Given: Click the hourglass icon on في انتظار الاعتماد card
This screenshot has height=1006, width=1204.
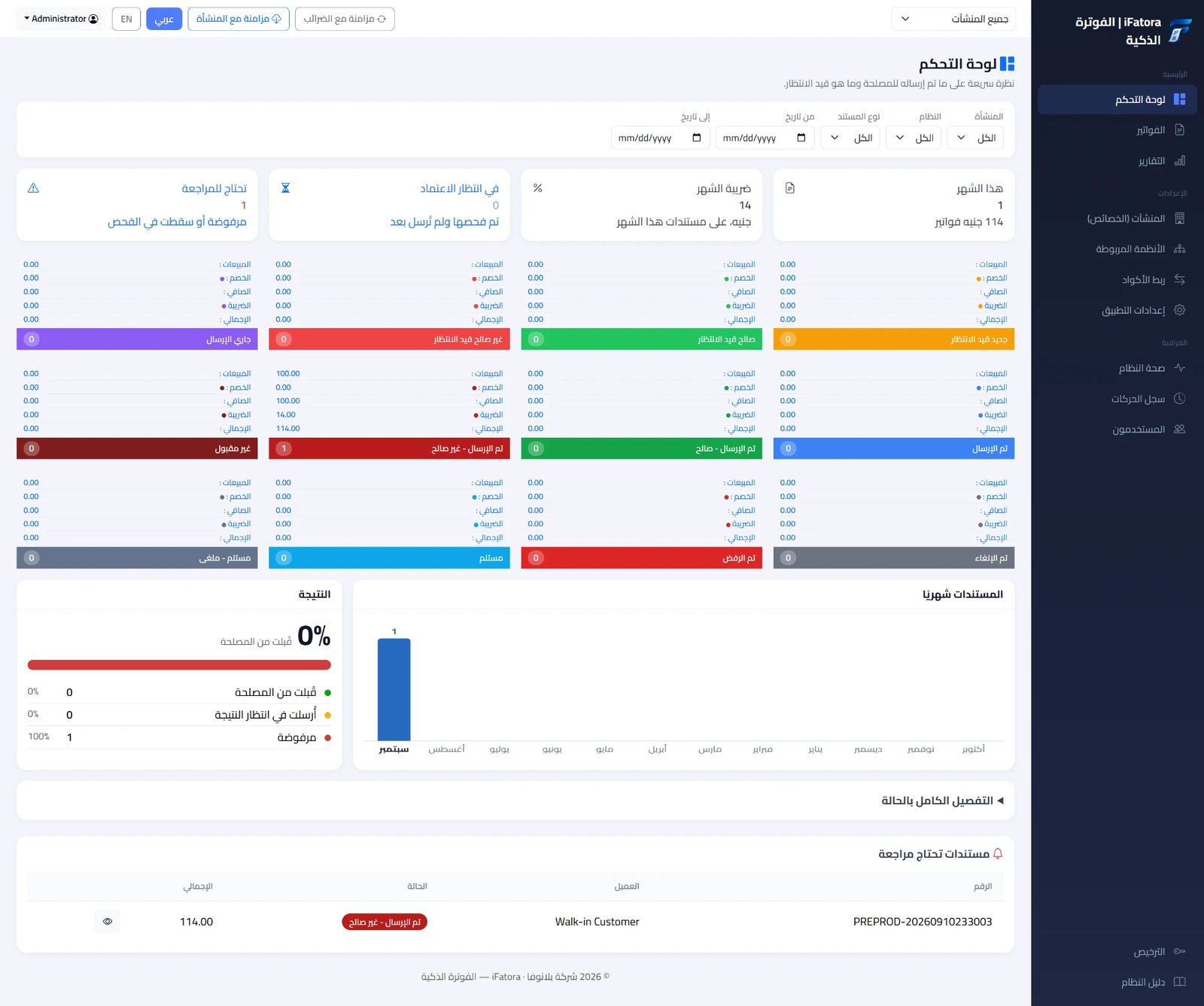Looking at the screenshot, I should tap(286, 188).
